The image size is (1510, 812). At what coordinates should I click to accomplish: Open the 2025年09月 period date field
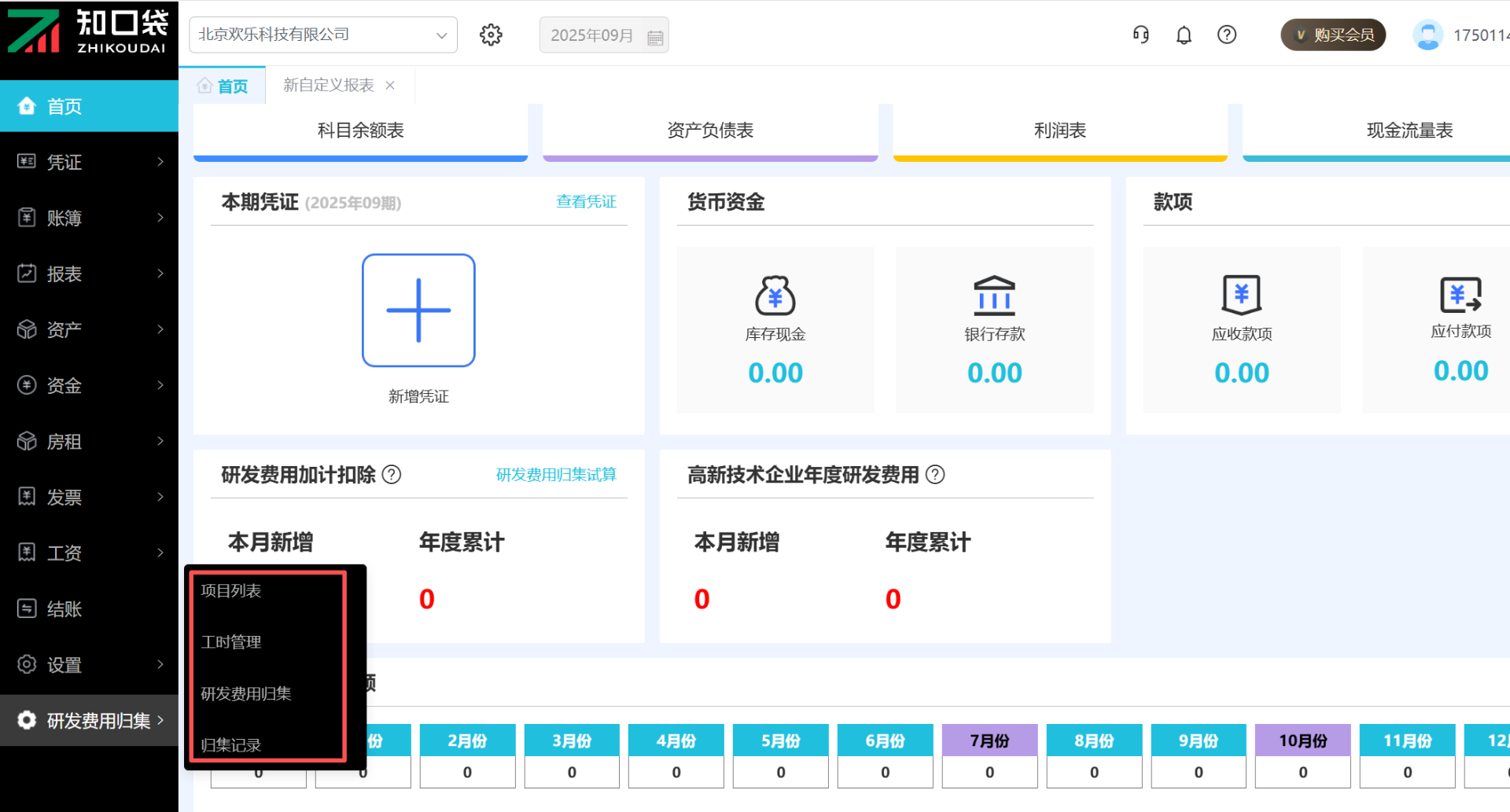tap(603, 35)
